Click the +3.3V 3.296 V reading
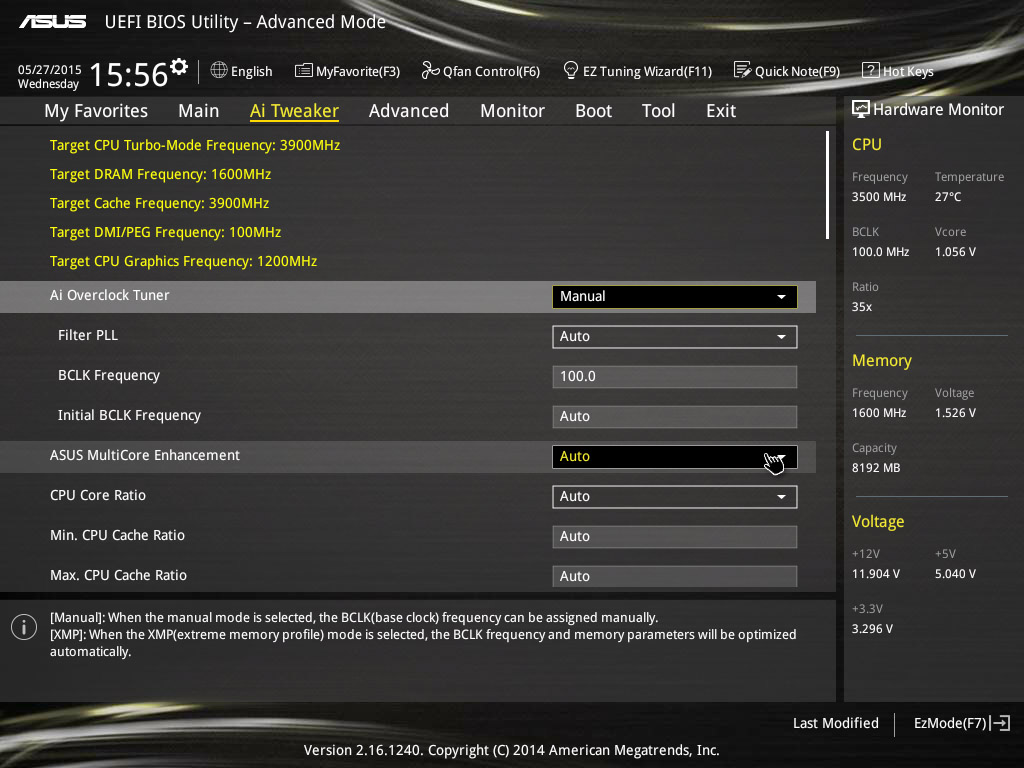Screen dimensions: 1024x768 [872, 628]
